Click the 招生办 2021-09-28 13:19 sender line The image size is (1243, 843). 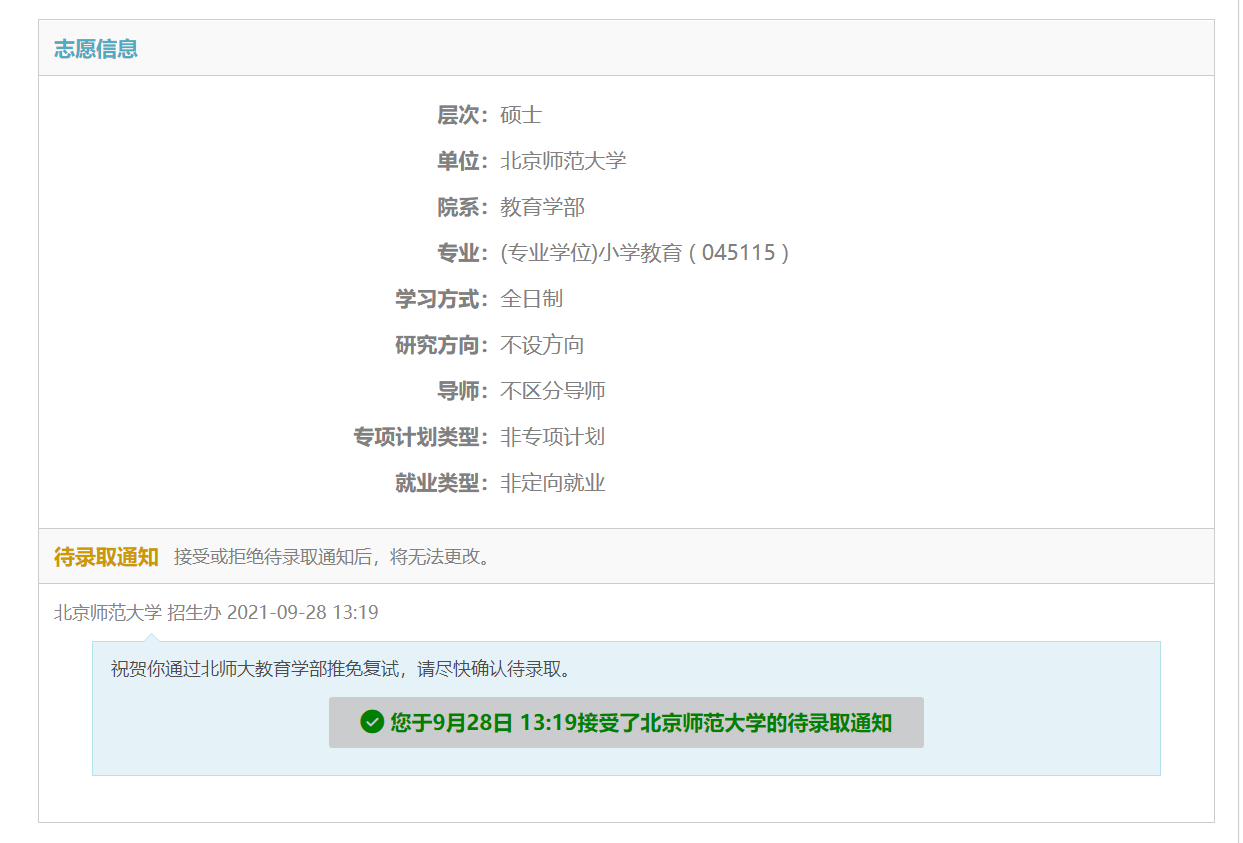tap(216, 612)
